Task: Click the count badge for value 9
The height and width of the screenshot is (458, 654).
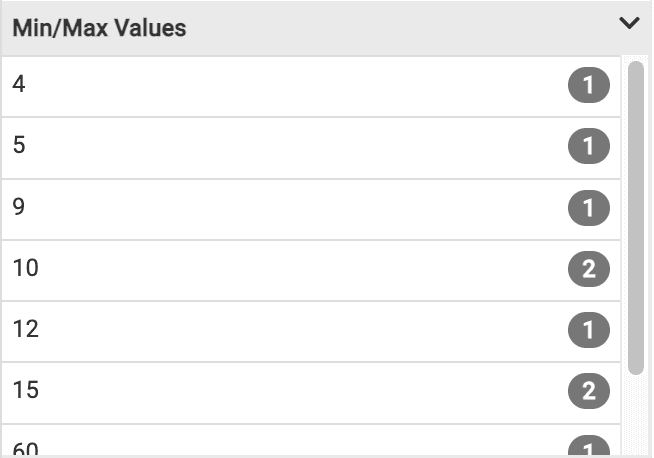Action: [x=588, y=209]
